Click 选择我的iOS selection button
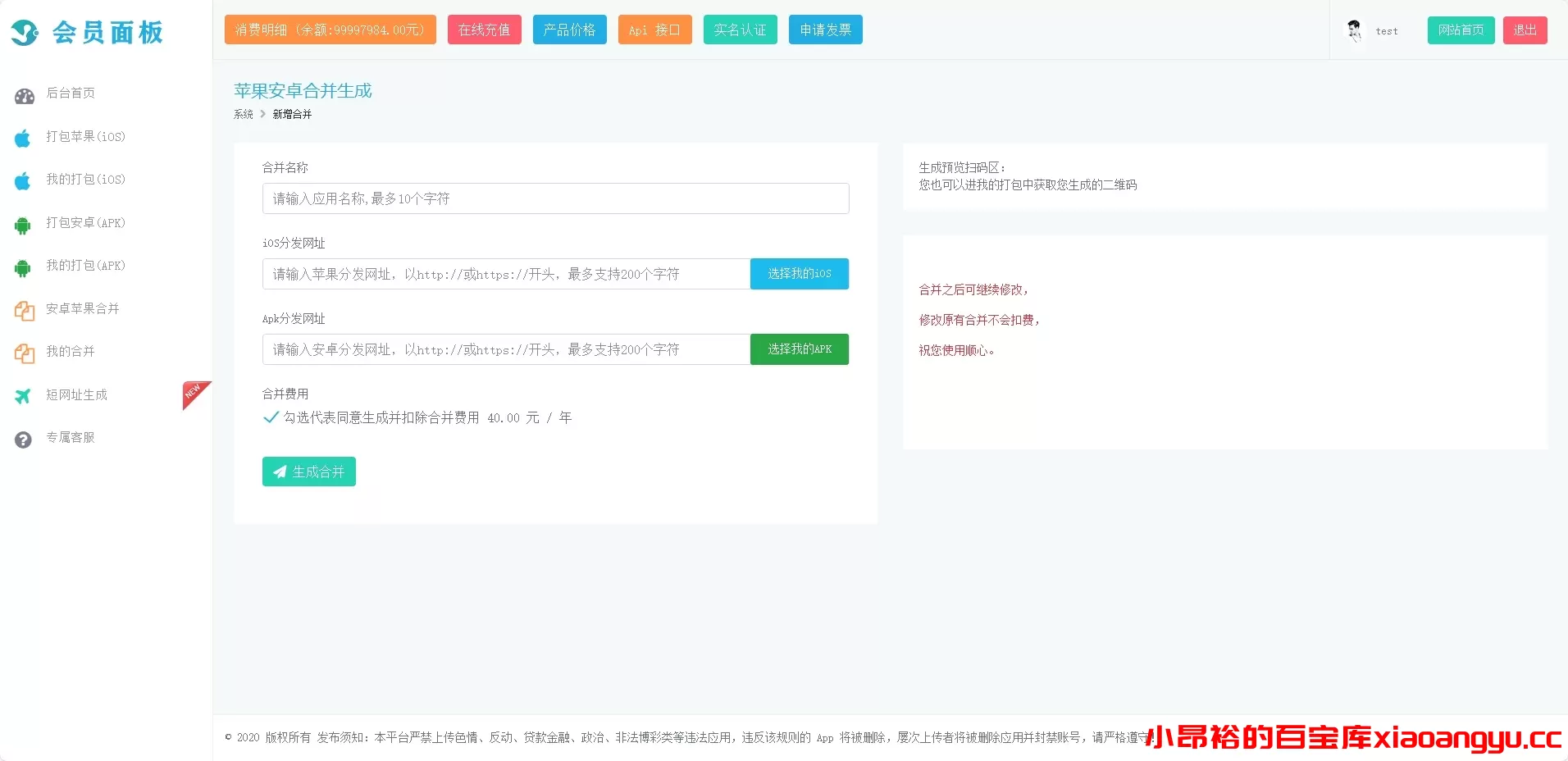Screen dimensions: 1568x761 (799, 274)
